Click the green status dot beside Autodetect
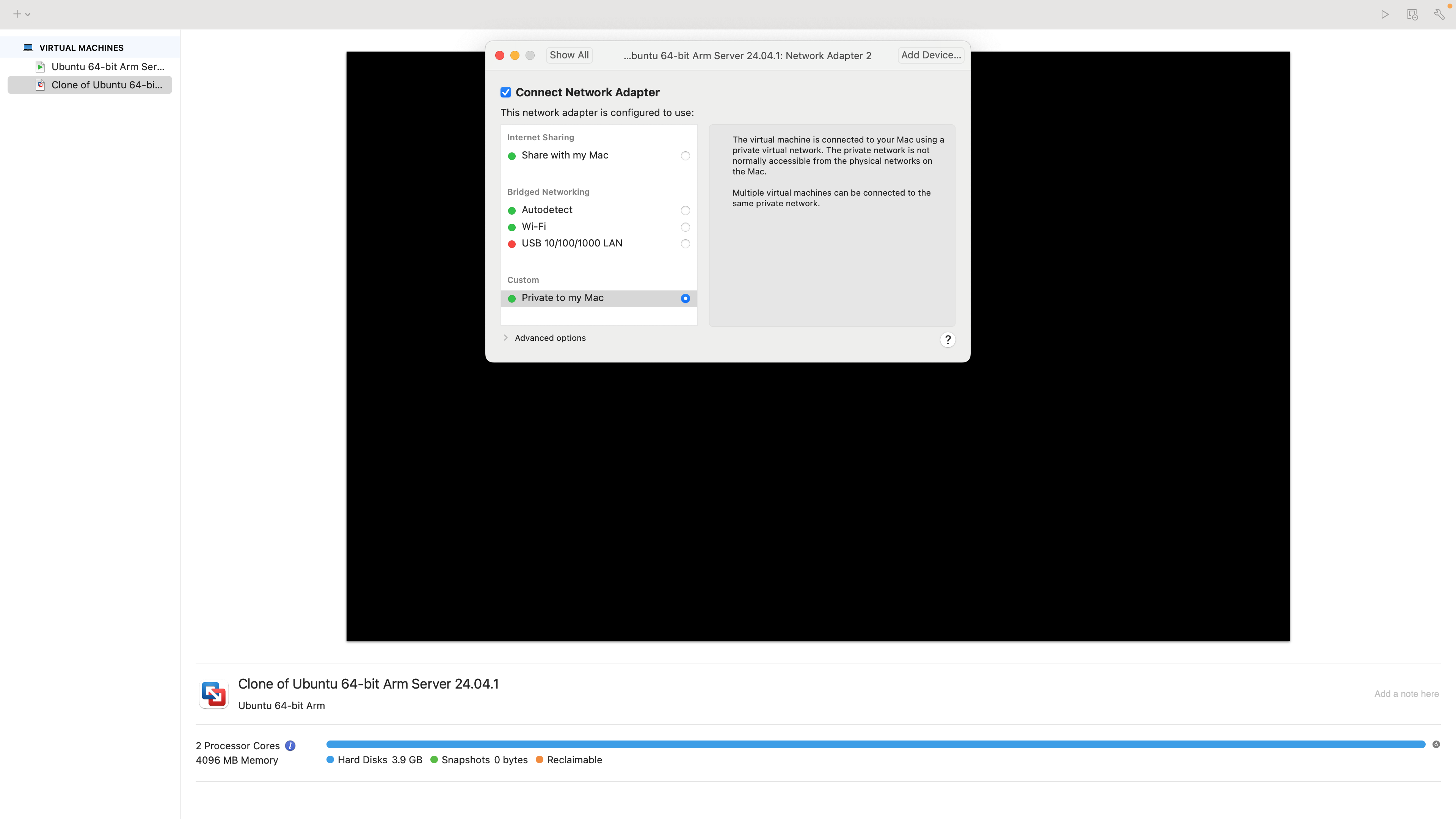The width and height of the screenshot is (1456, 819). tap(511, 210)
